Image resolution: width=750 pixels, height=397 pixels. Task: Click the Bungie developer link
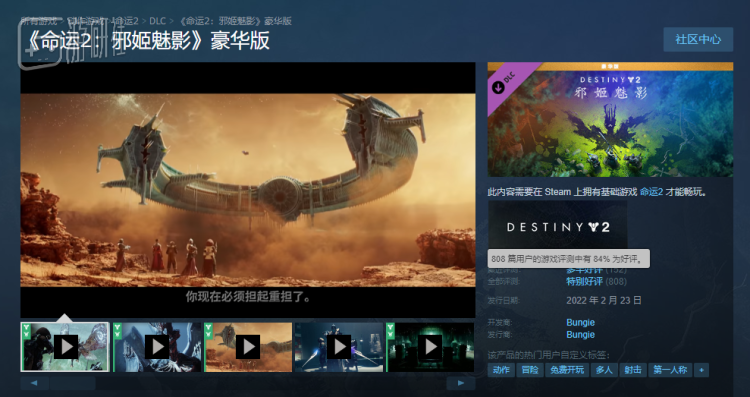coord(580,322)
